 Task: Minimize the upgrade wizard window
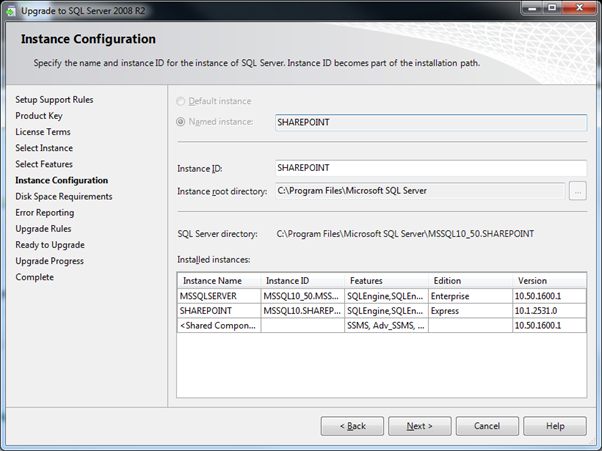[x=532, y=8]
